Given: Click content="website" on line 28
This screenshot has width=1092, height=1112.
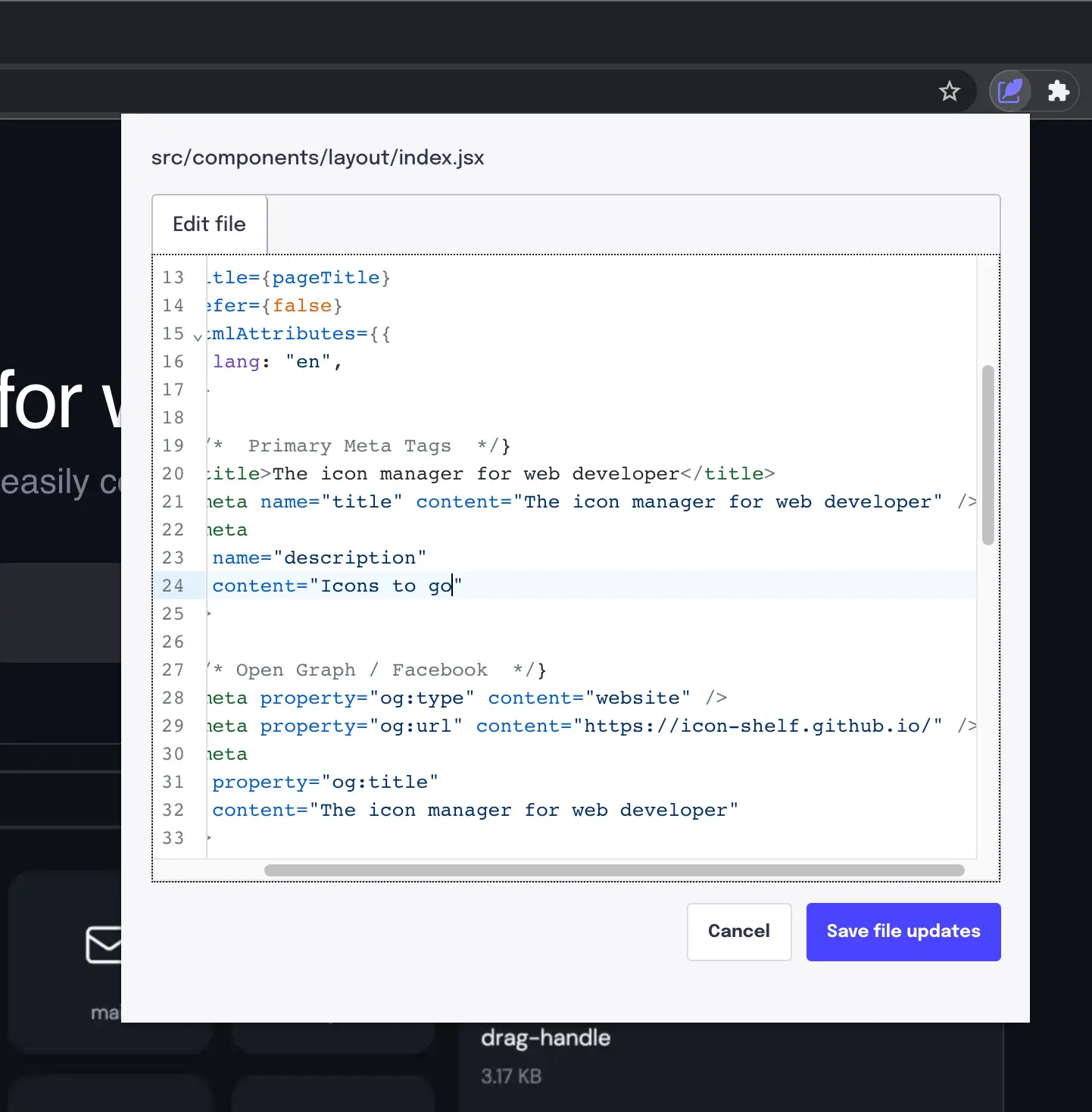Looking at the screenshot, I should click(x=589, y=698).
